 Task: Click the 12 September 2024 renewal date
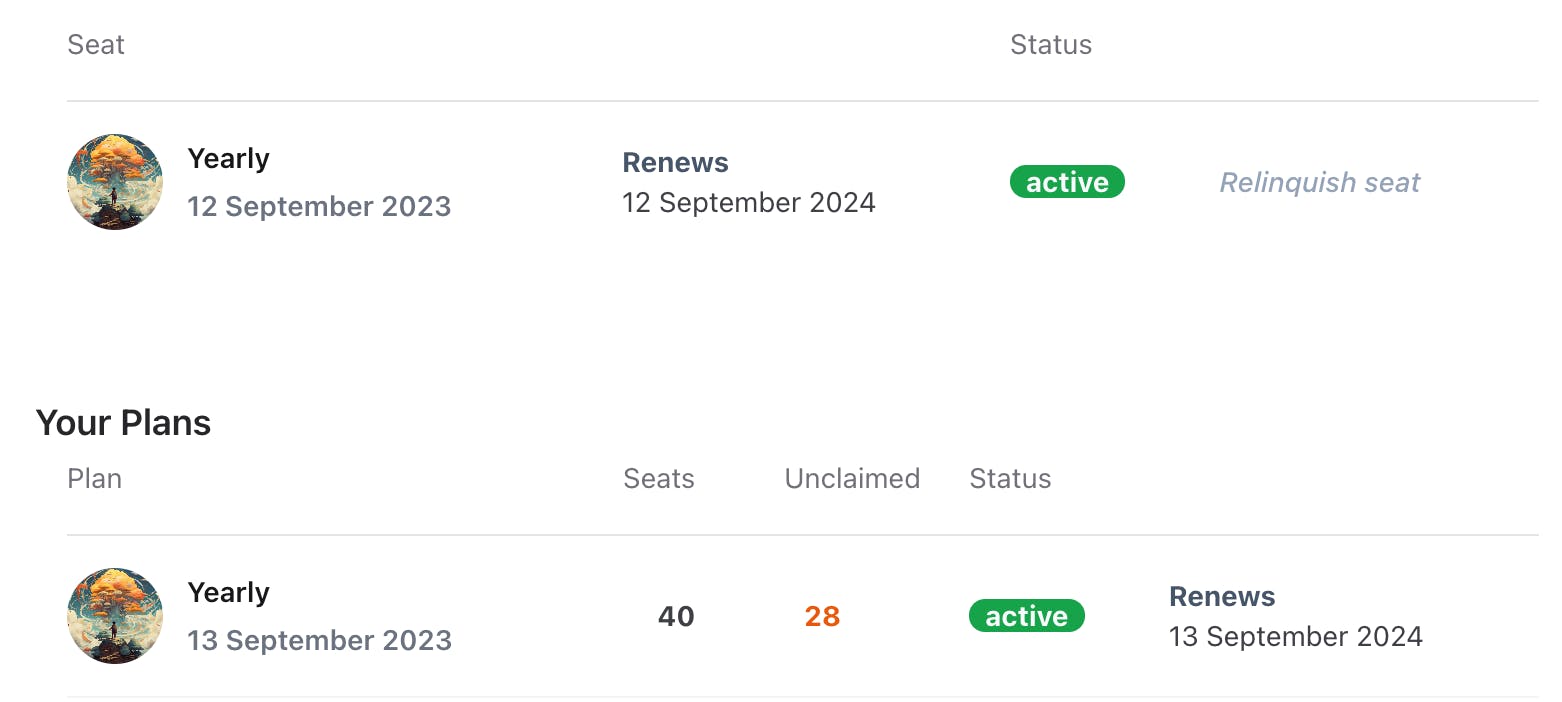pos(749,203)
